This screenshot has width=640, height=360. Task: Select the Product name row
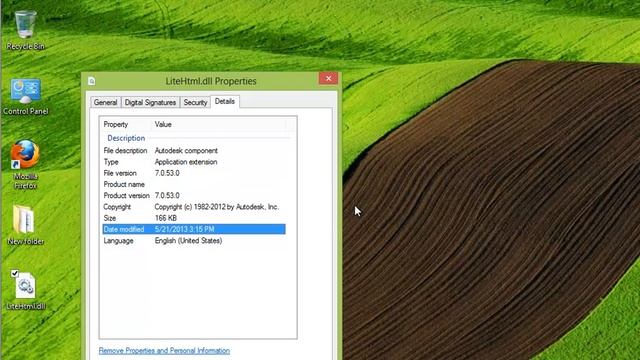(194, 184)
